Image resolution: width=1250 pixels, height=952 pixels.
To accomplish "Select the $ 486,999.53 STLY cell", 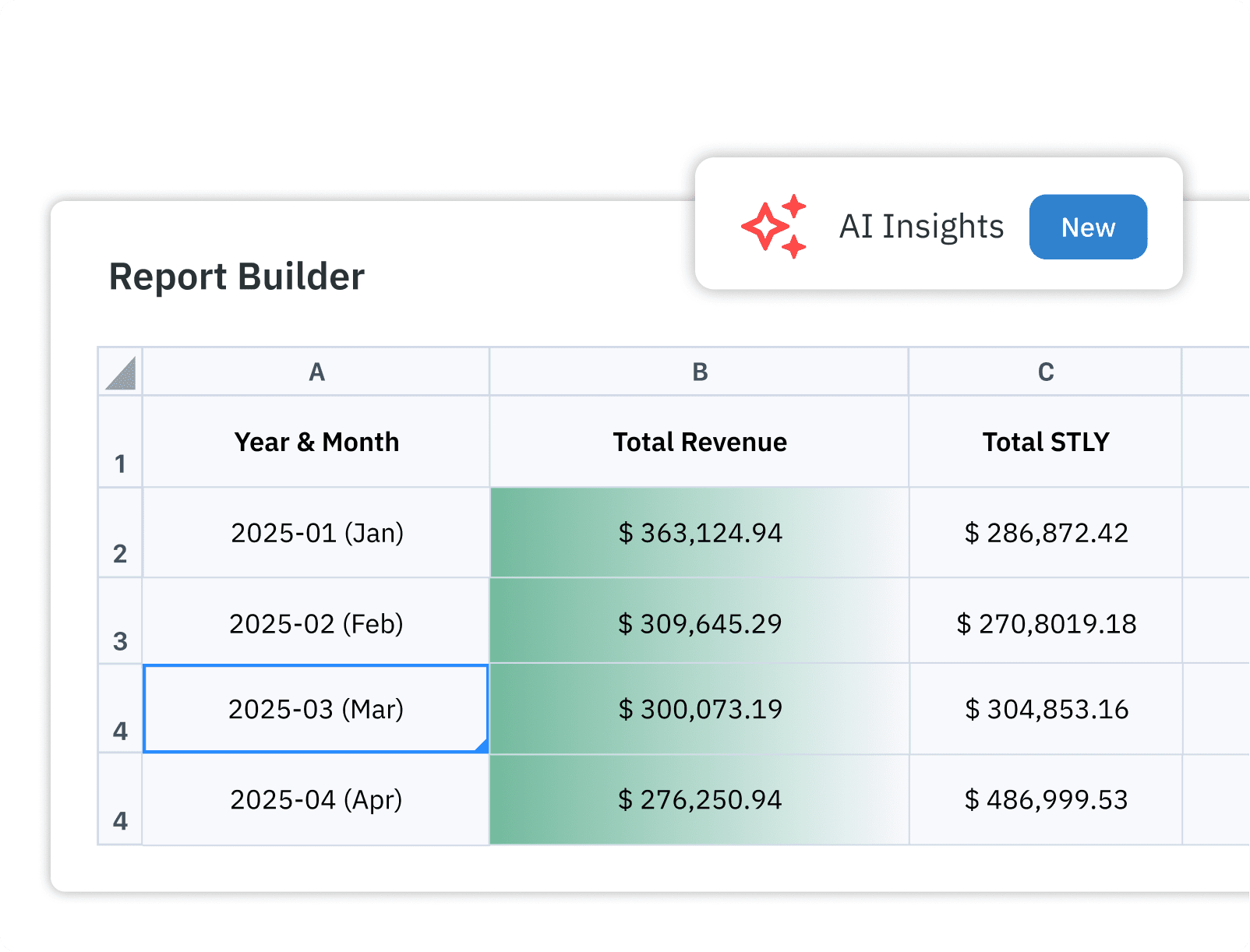I will pyautogui.click(x=1045, y=800).
